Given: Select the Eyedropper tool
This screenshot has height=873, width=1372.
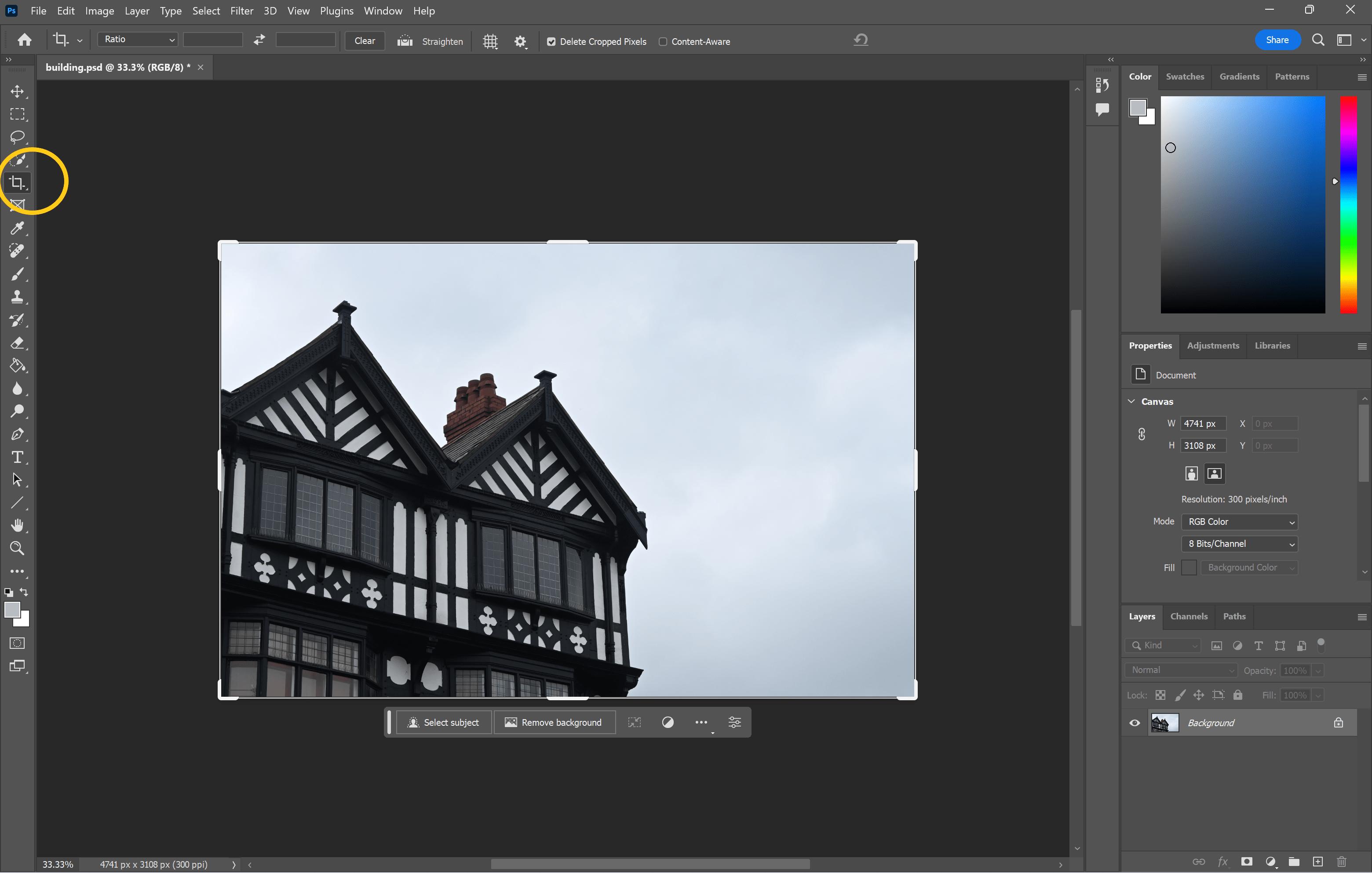Looking at the screenshot, I should 17,228.
